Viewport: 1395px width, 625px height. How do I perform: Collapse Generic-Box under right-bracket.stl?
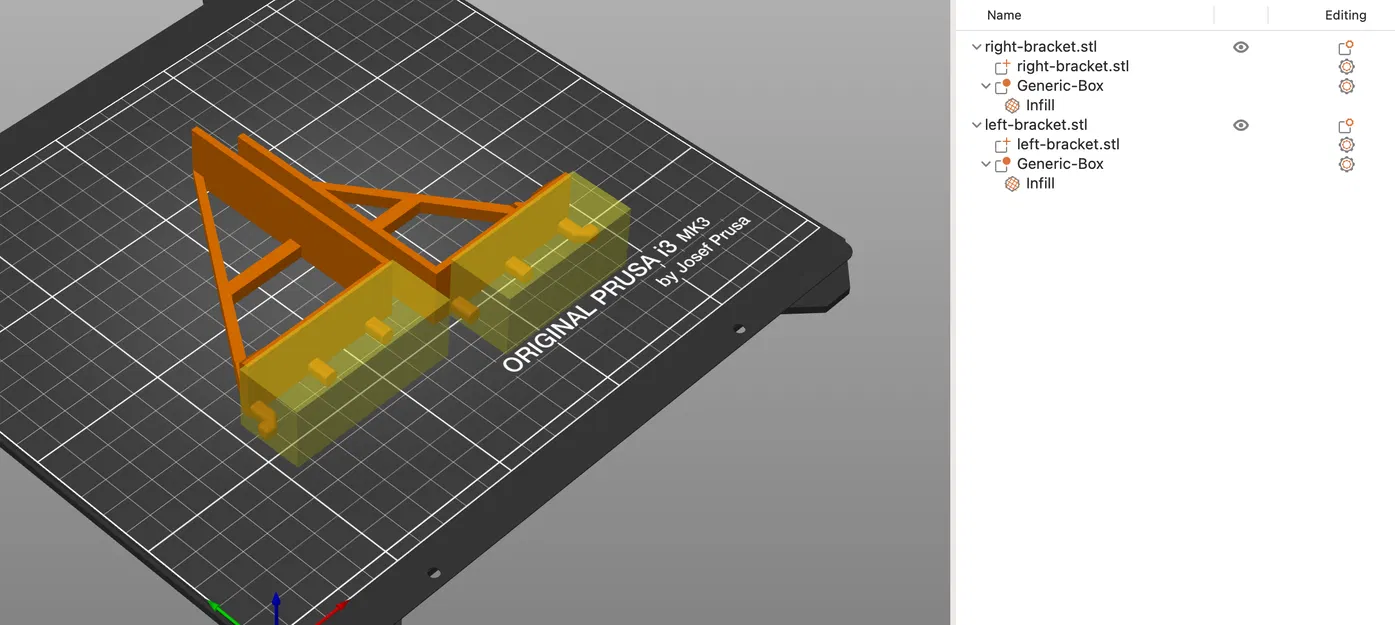tap(986, 86)
